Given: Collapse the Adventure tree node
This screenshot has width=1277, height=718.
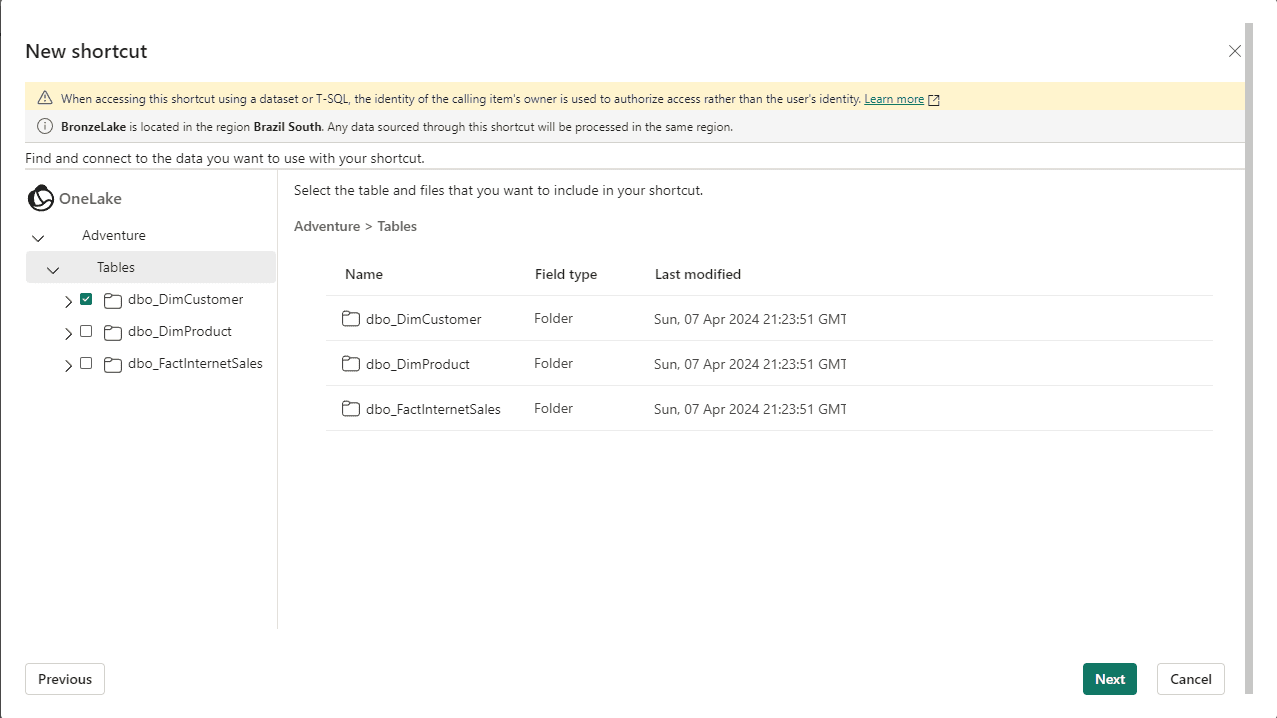Looking at the screenshot, I should (38, 238).
